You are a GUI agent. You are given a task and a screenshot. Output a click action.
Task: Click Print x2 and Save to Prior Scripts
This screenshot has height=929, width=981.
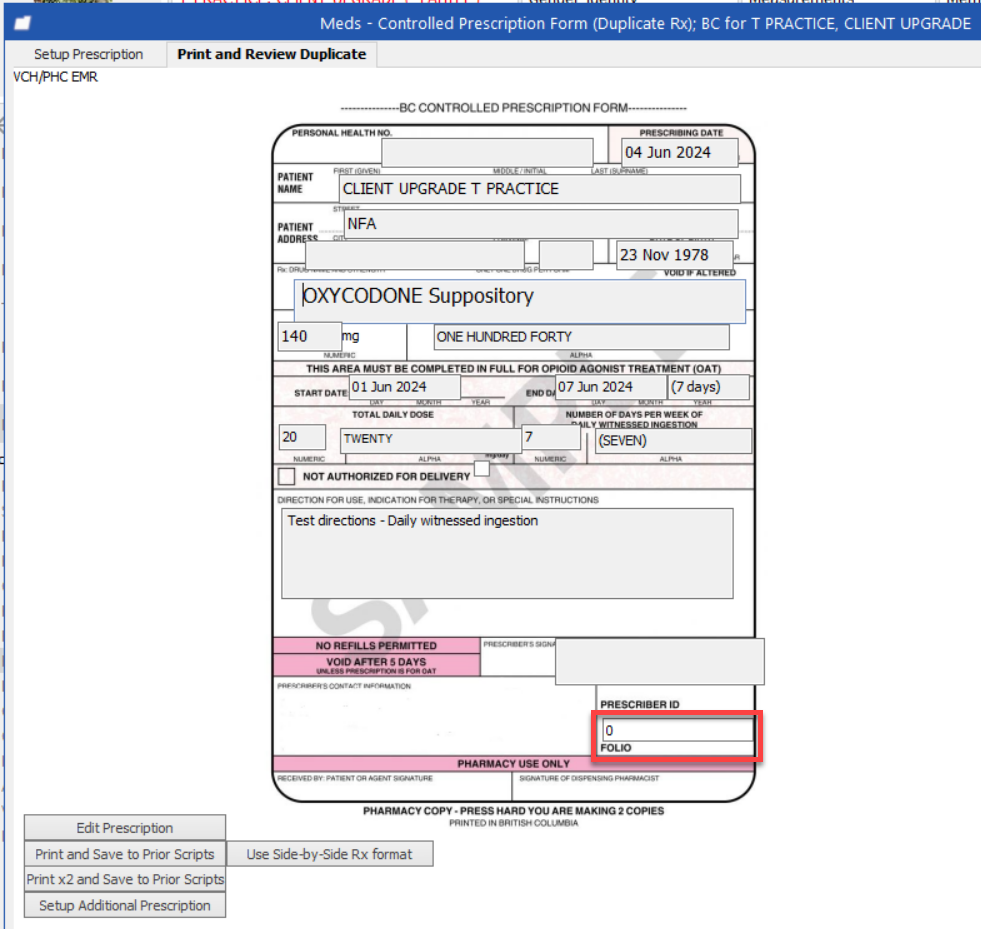(x=125, y=879)
